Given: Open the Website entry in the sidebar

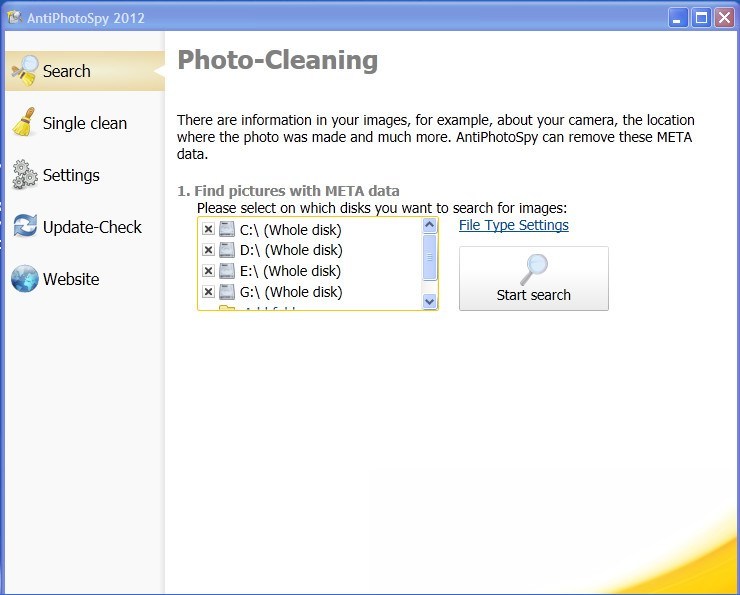Looking at the screenshot, I should coord(85,279).
